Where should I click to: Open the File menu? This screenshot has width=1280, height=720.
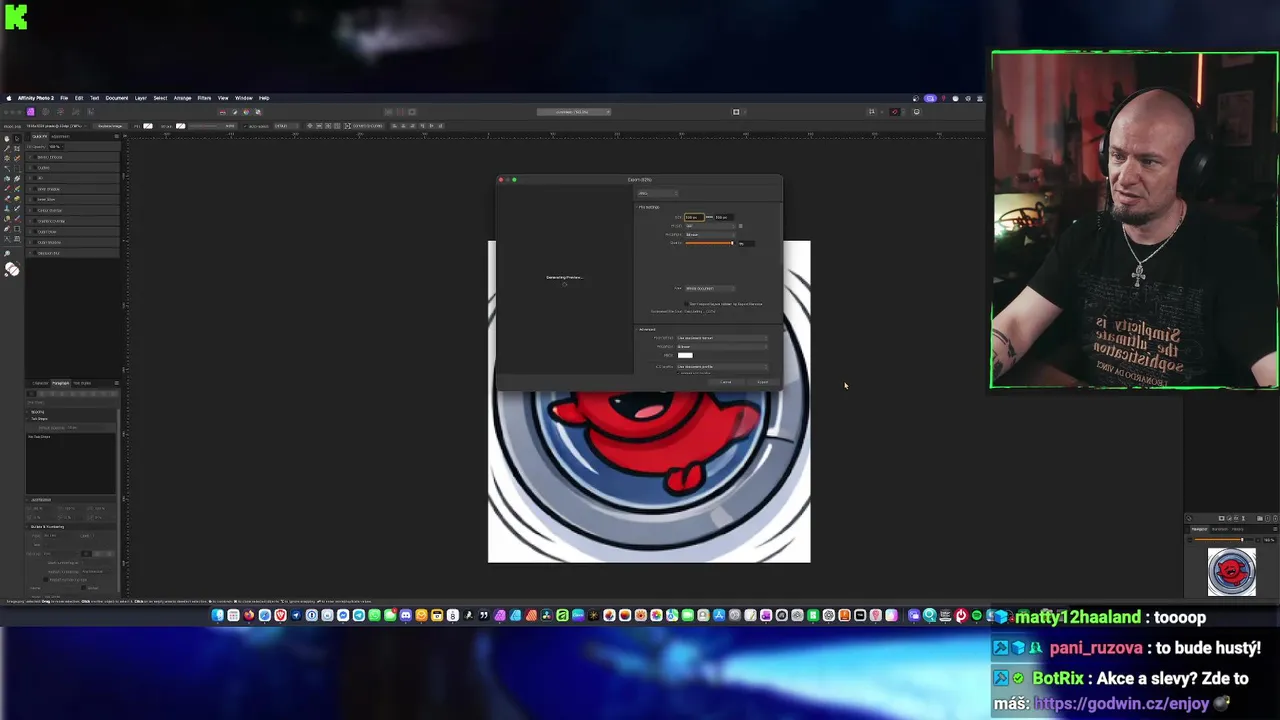64,98
